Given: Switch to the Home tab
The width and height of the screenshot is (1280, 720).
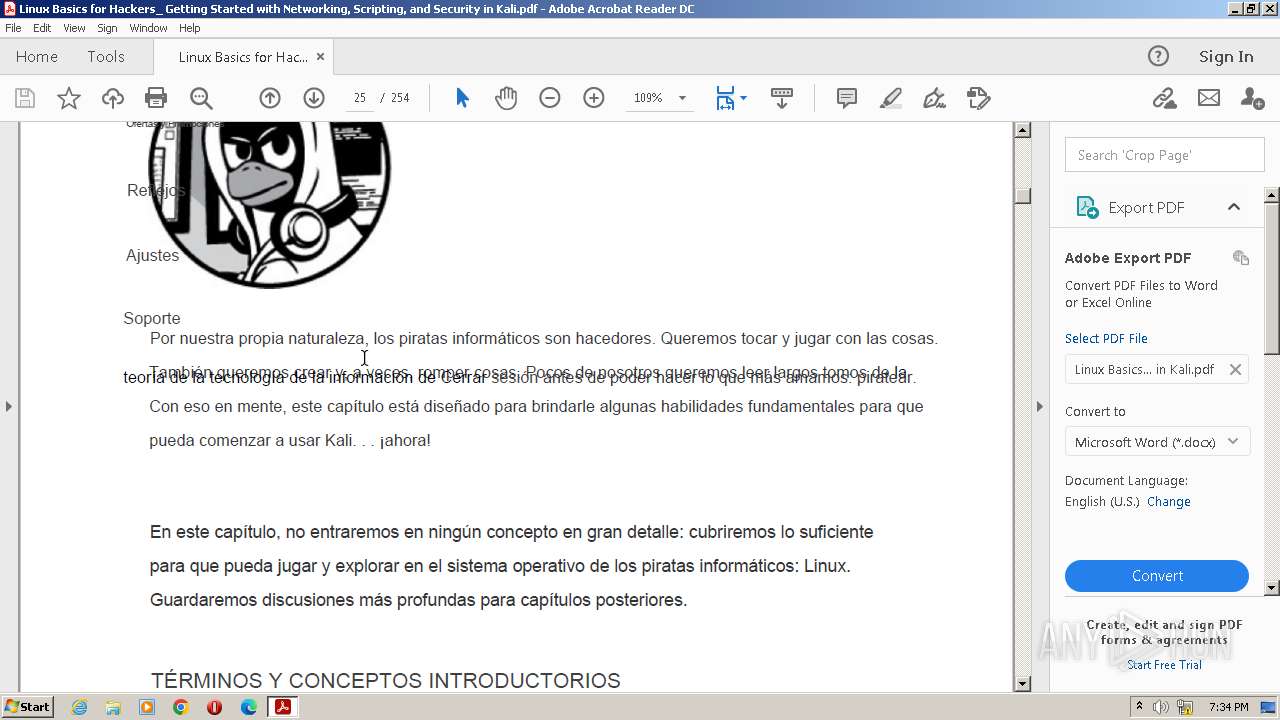Looking at the screenshot, I should [37, 57].
